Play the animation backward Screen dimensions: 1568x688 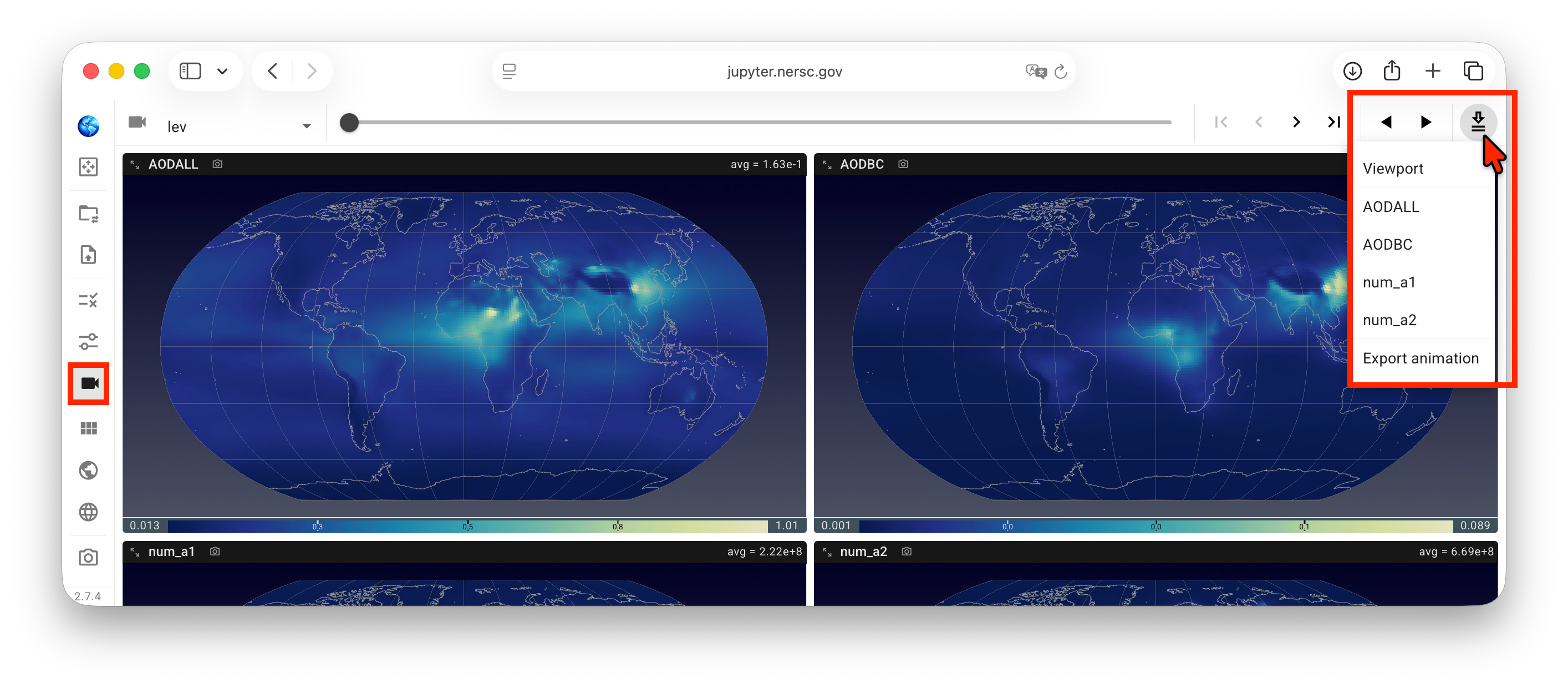(x=1386, y=123)
